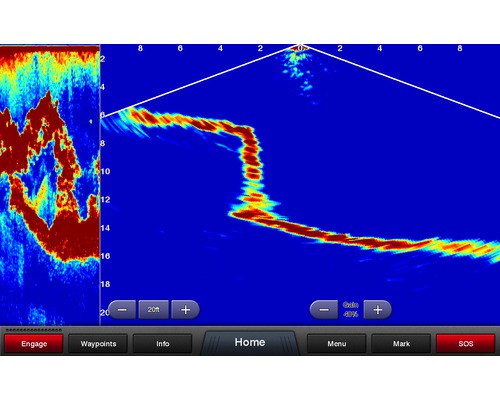The image size is (500, 400).
Task: Open the Menu
Action: point(336,343)
